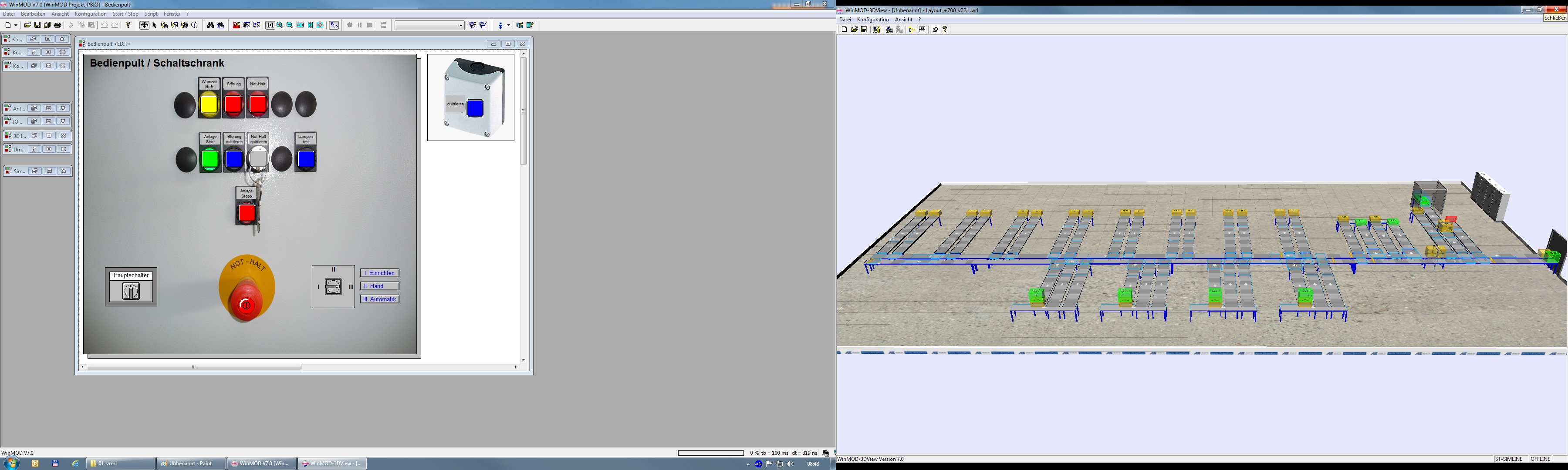Restore the minimized 'Ant...' window
This screenshot has height=470, width=1568.
[x=34, y=108]
